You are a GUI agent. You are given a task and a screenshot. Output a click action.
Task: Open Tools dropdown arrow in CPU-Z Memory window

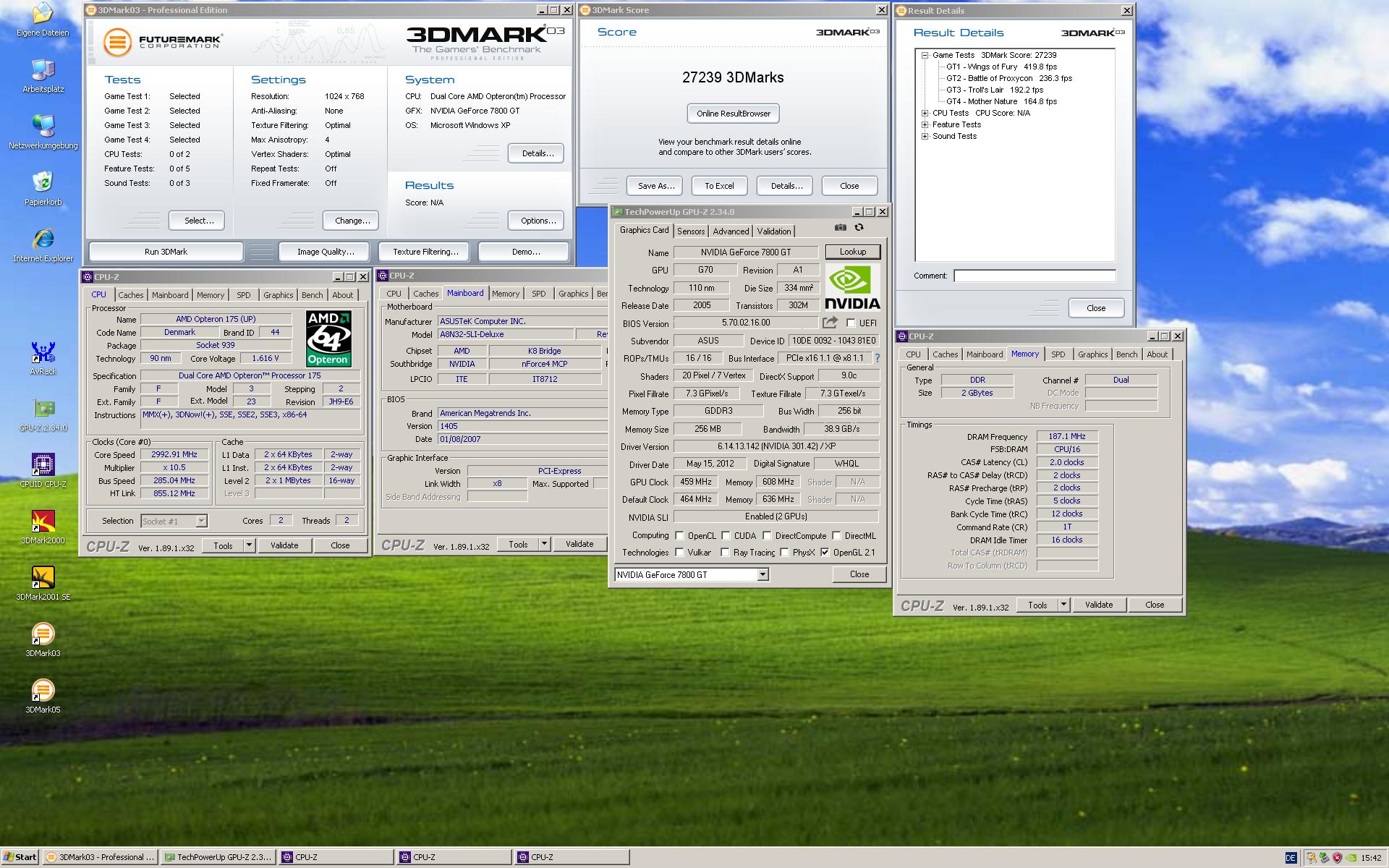[1063, 605]
